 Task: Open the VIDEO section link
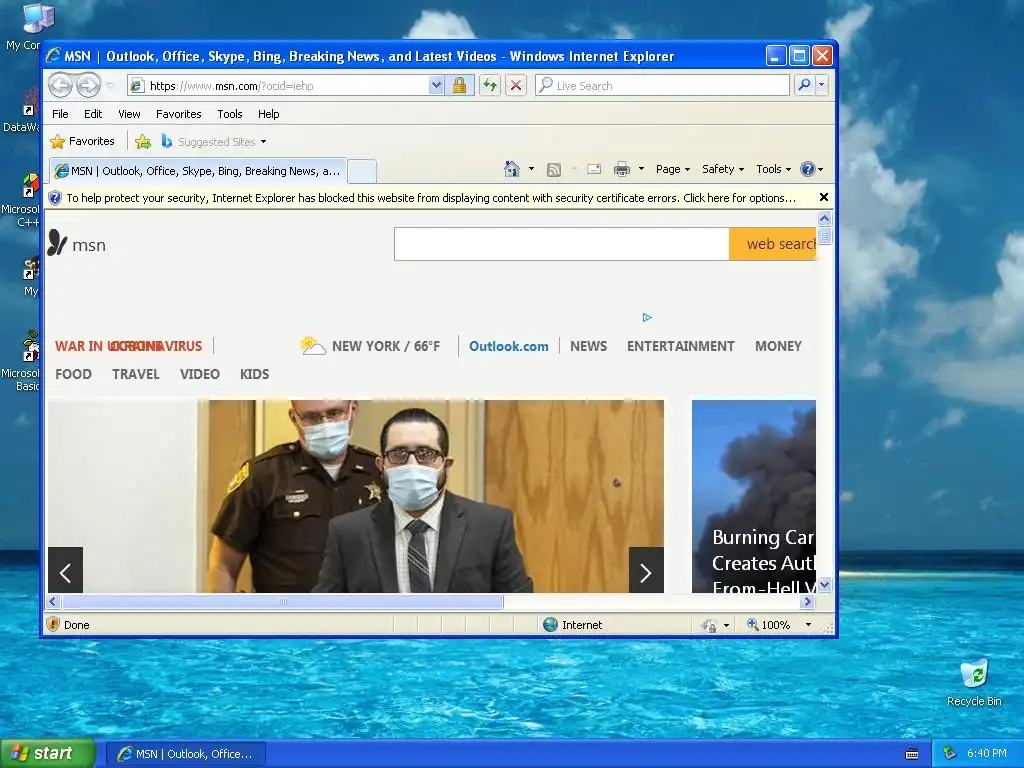coord(199,374)
